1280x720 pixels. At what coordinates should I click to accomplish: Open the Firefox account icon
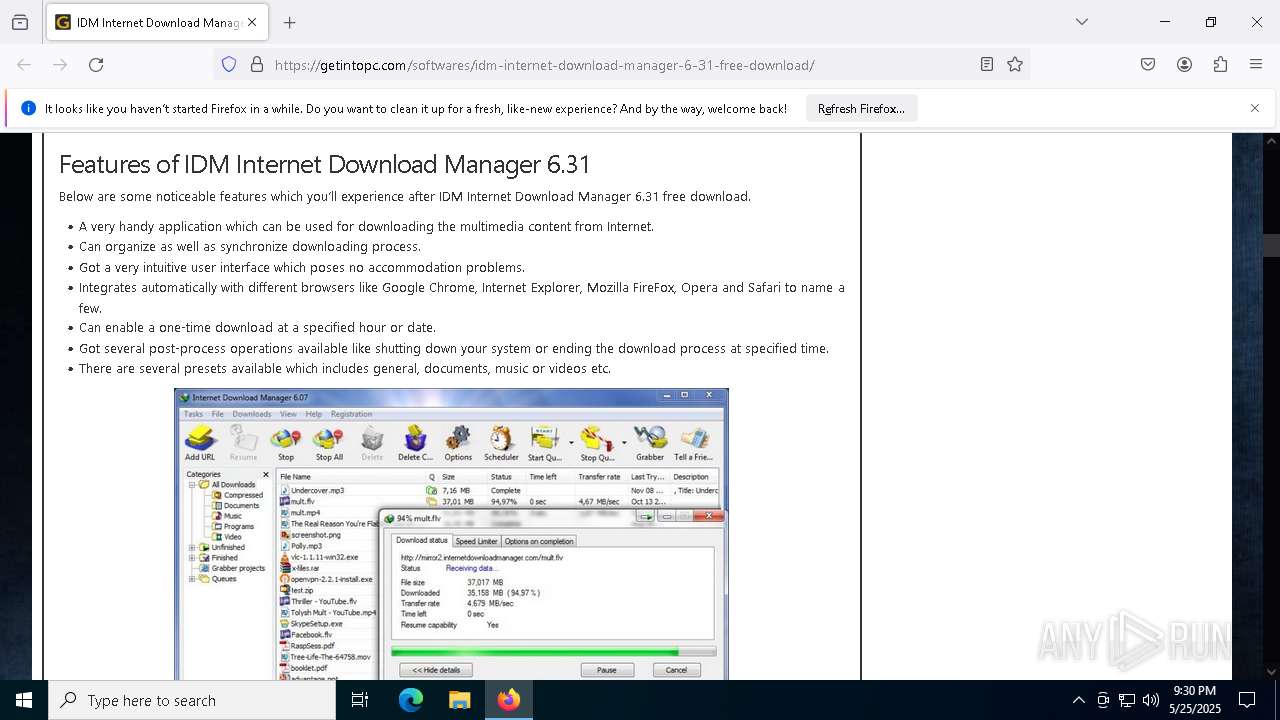pos(1184,65)
